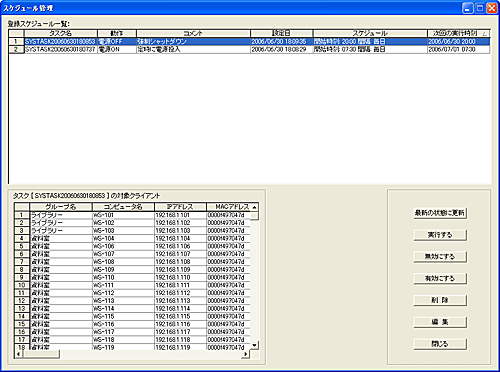Select client WS-104
500x372 pixels.
pyautogui.click(x=123, y=238)
